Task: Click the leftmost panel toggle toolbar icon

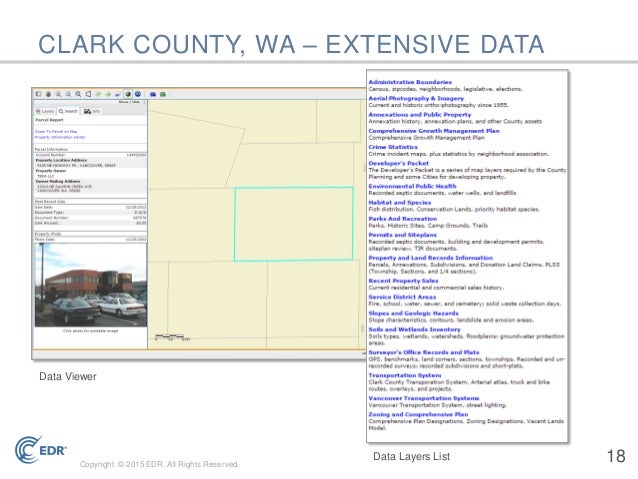Action: pyautogui.click(x=39, y=94)
